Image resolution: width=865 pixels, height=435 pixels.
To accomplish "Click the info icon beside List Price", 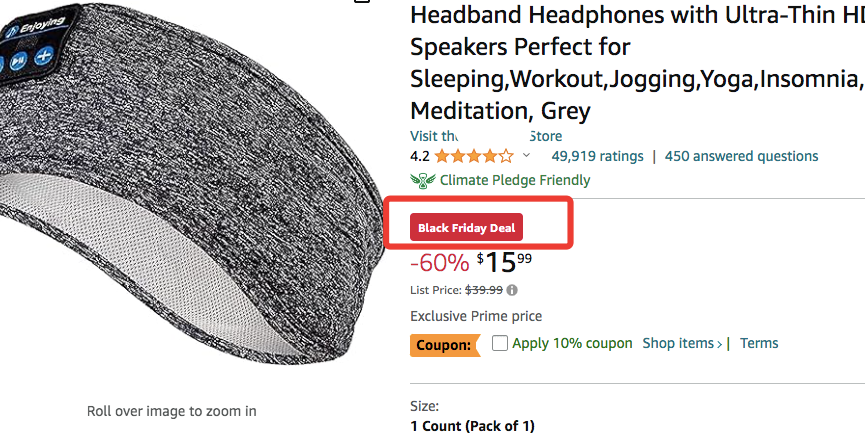I will [512, 291].
